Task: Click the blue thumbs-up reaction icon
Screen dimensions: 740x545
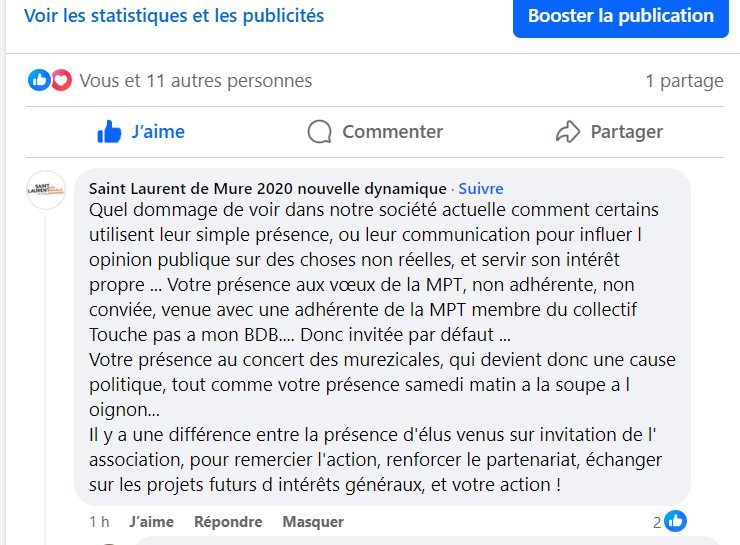Action: [x=39, y=80]
